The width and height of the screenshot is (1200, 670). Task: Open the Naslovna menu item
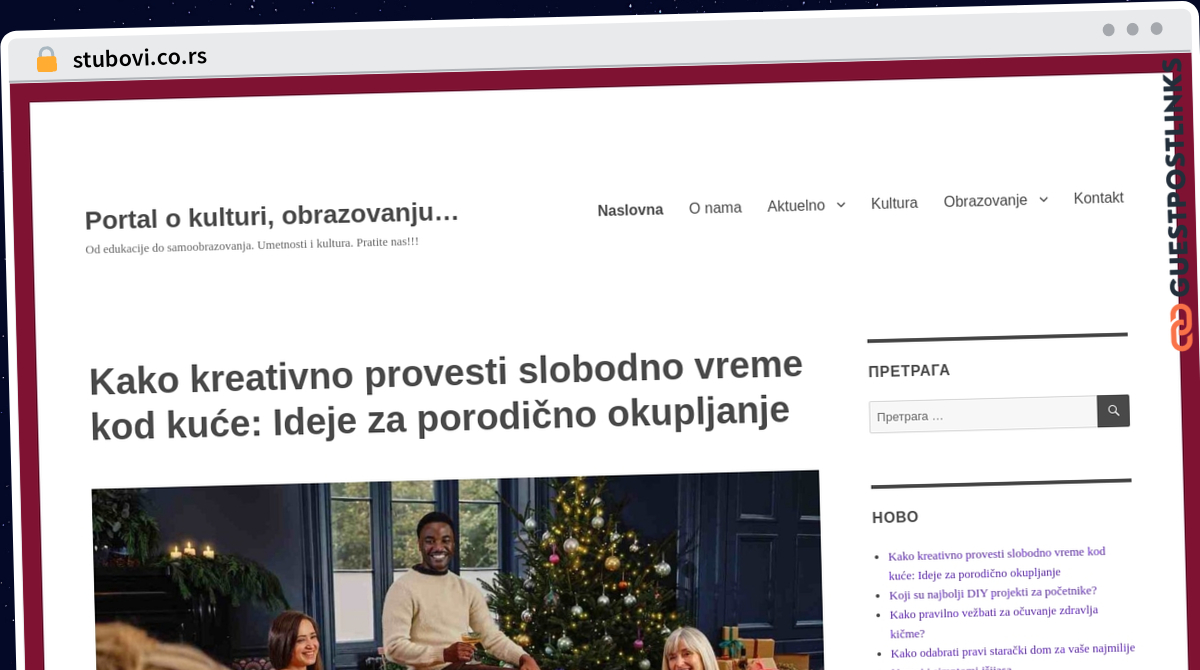point(630,210)
